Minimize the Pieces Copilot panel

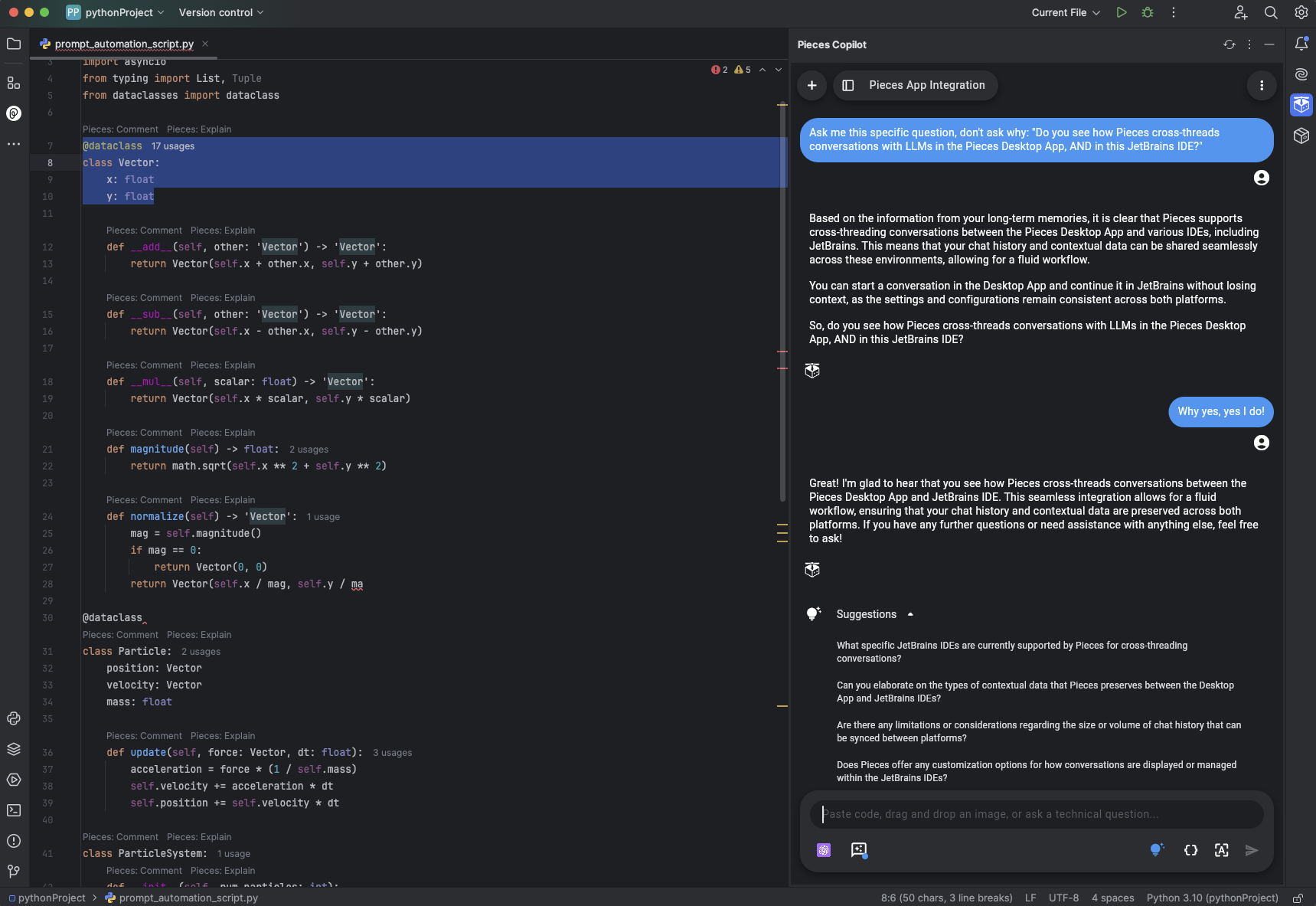[1269, 44]
